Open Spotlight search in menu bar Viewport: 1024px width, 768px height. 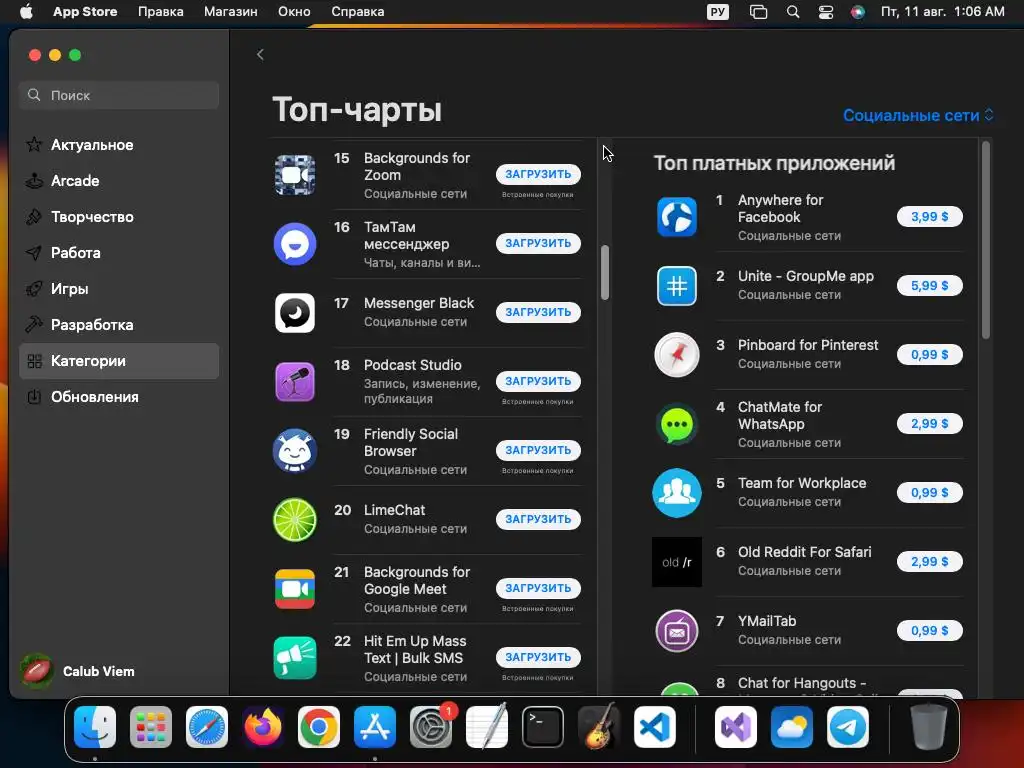click(x=793, y=12)
